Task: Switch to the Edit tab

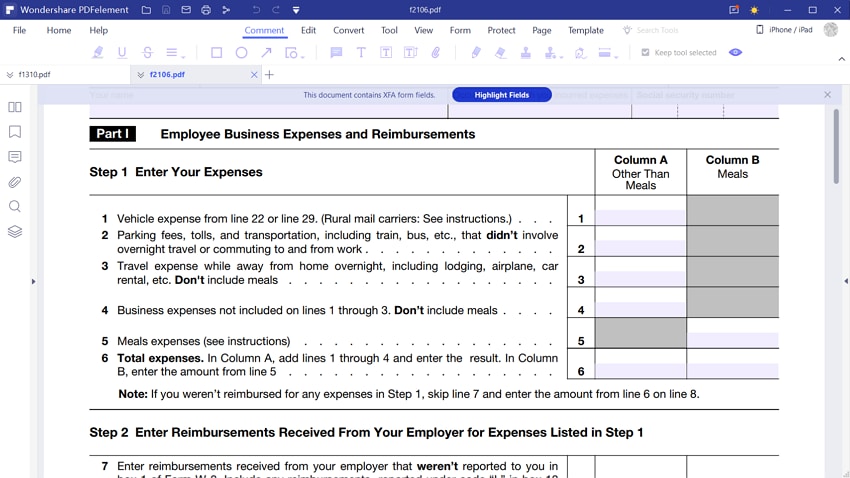Action: [308, 30]
